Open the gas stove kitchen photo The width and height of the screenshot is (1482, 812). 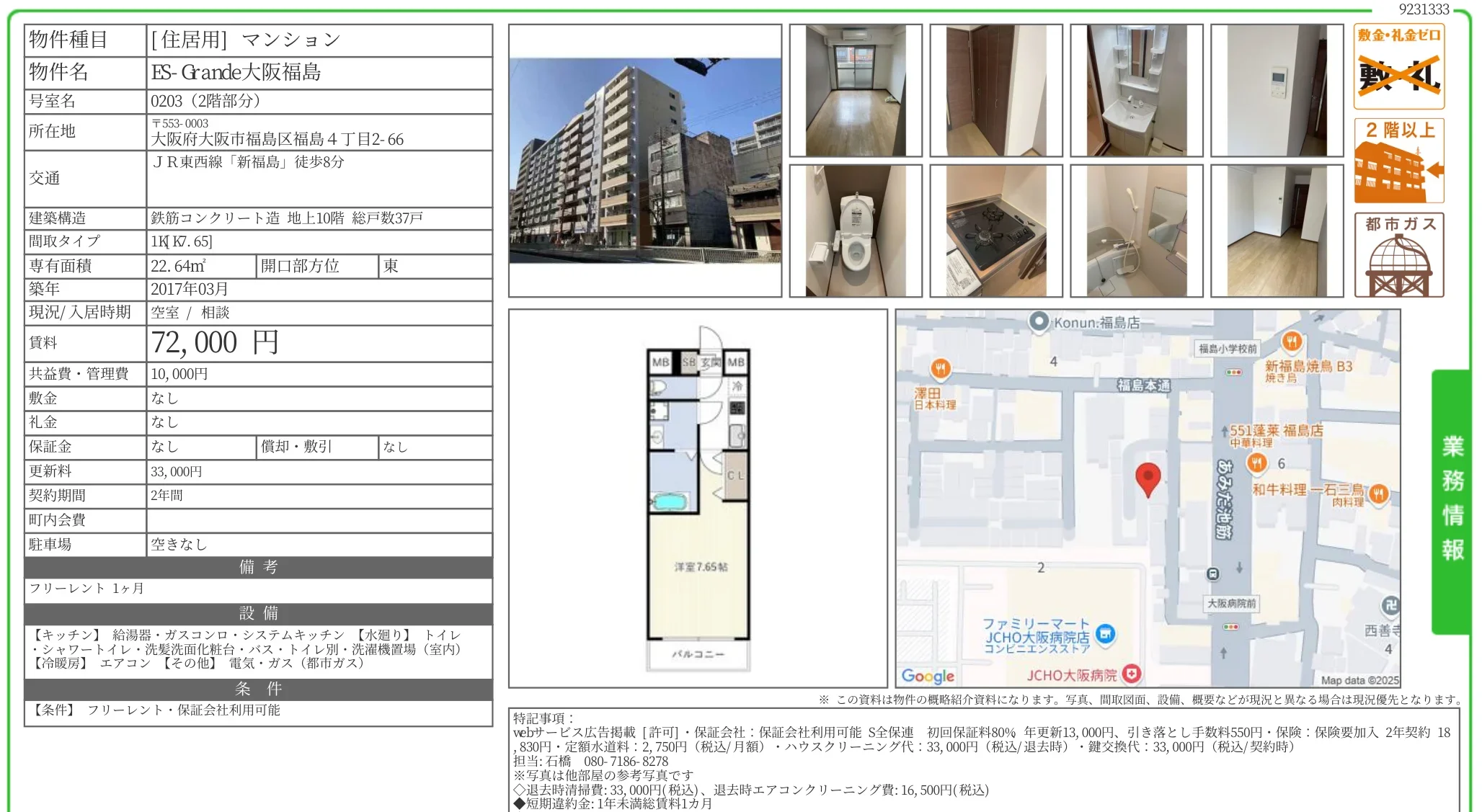[995, 231]
